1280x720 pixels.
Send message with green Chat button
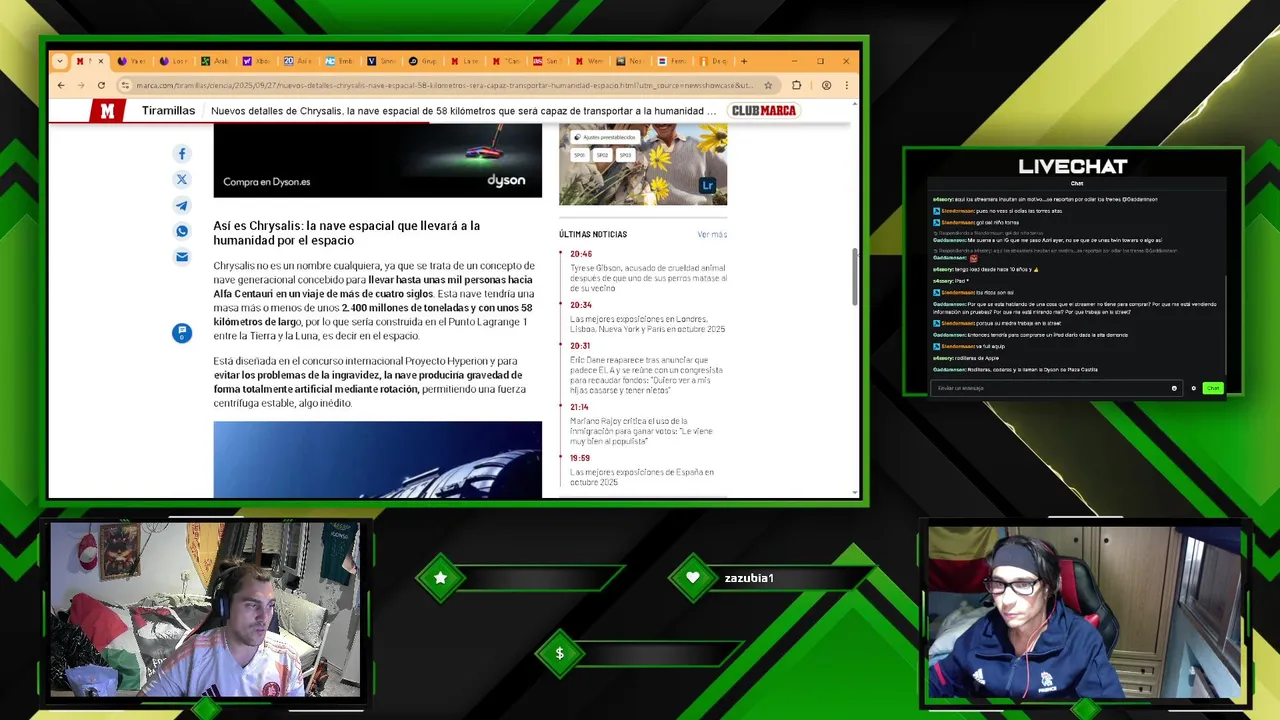pos(1213,388)
